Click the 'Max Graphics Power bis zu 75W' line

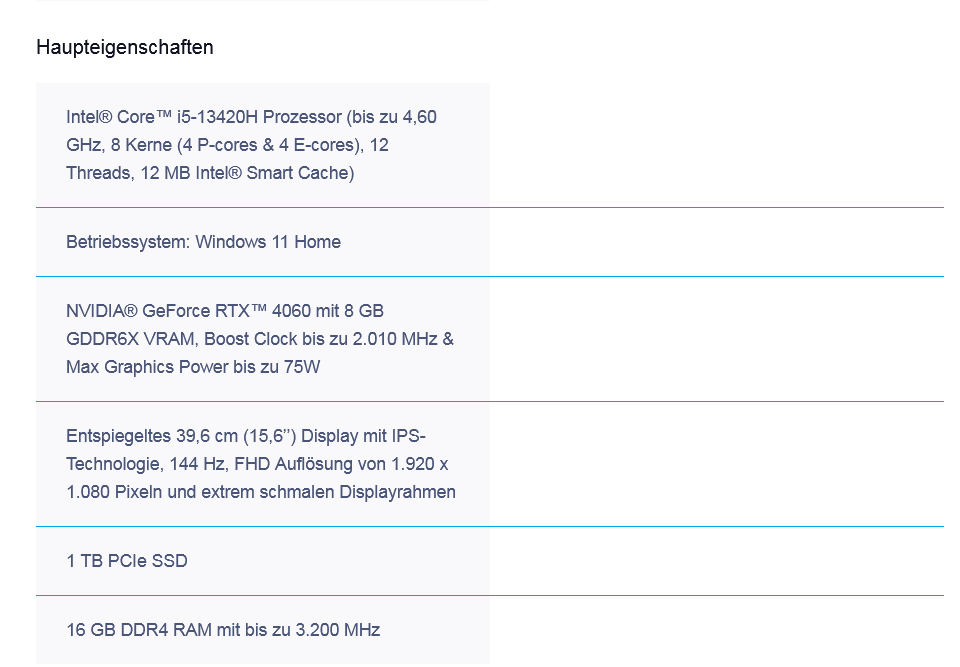193,367
